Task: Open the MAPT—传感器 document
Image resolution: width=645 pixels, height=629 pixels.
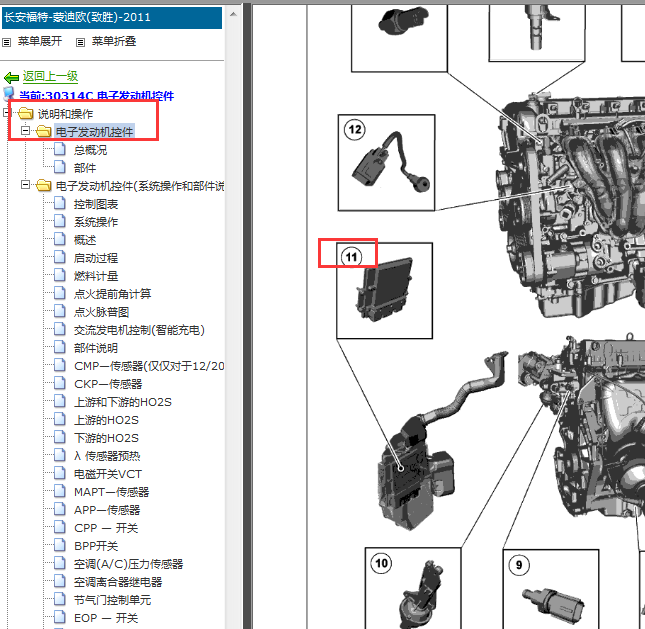Action: point(111,492)
